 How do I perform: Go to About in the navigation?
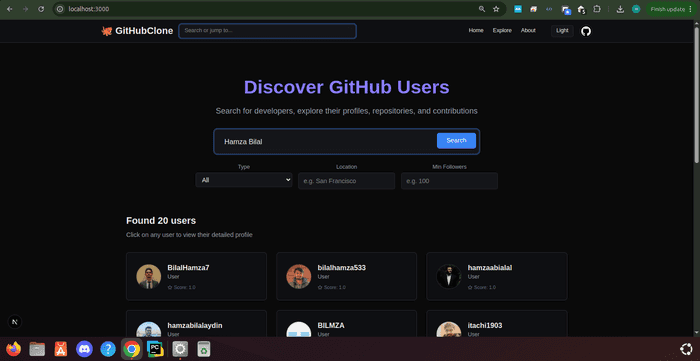coord(528,31)
